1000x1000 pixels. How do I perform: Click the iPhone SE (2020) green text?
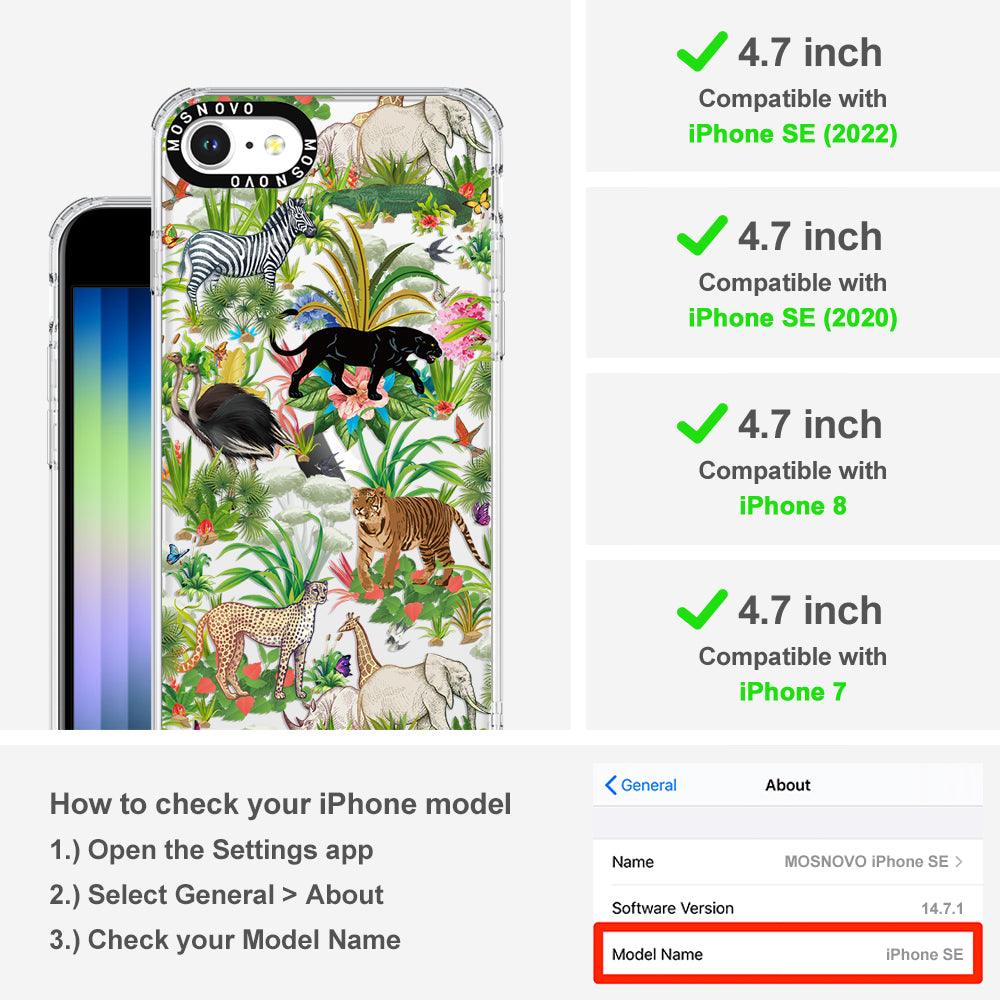click(793, 318)
